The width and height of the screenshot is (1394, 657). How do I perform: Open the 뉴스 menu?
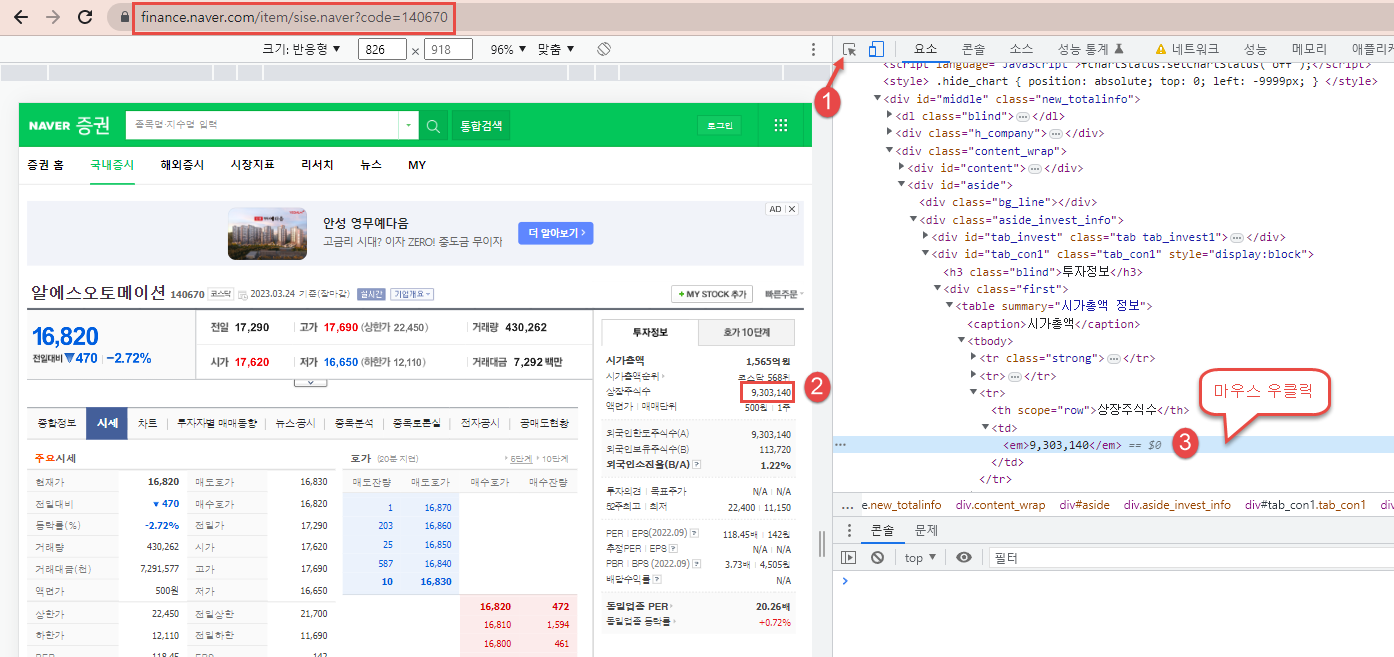tap(371, 165)
